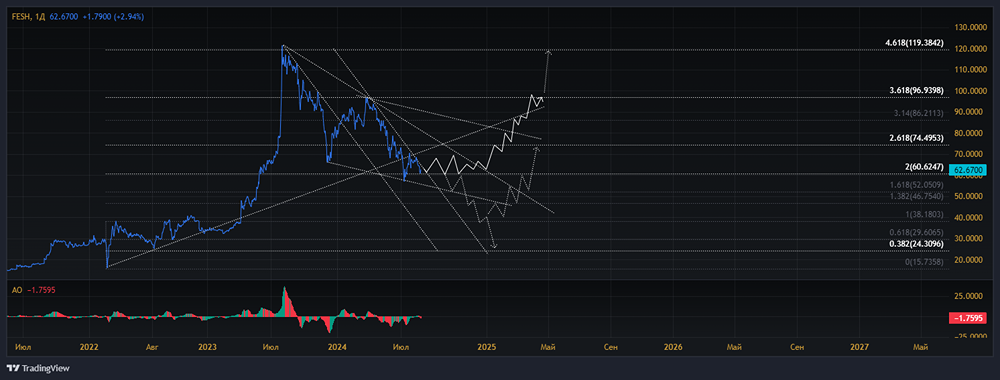Viewport: 1000px width, 380px height.
Task: Click the 20.0000 price axis label
Action: [968, 260]
